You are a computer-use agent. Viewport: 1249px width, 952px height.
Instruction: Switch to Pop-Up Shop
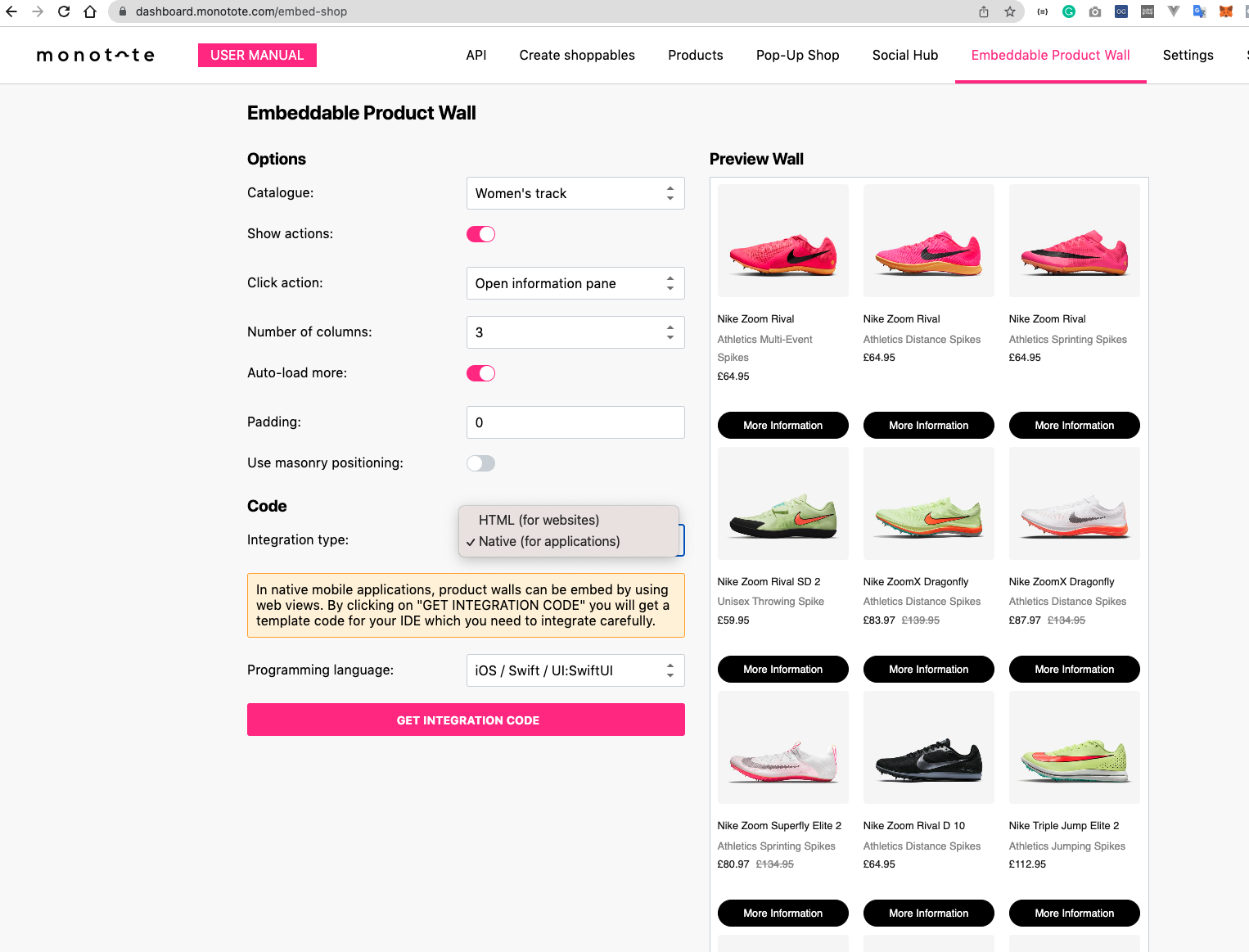click(x=798, y=55)
